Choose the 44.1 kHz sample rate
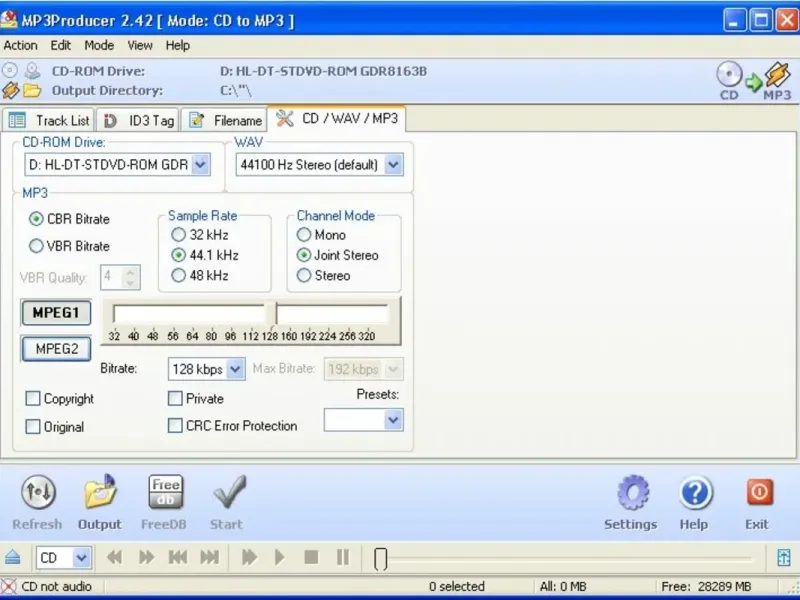800x600 pixels. 178,255
